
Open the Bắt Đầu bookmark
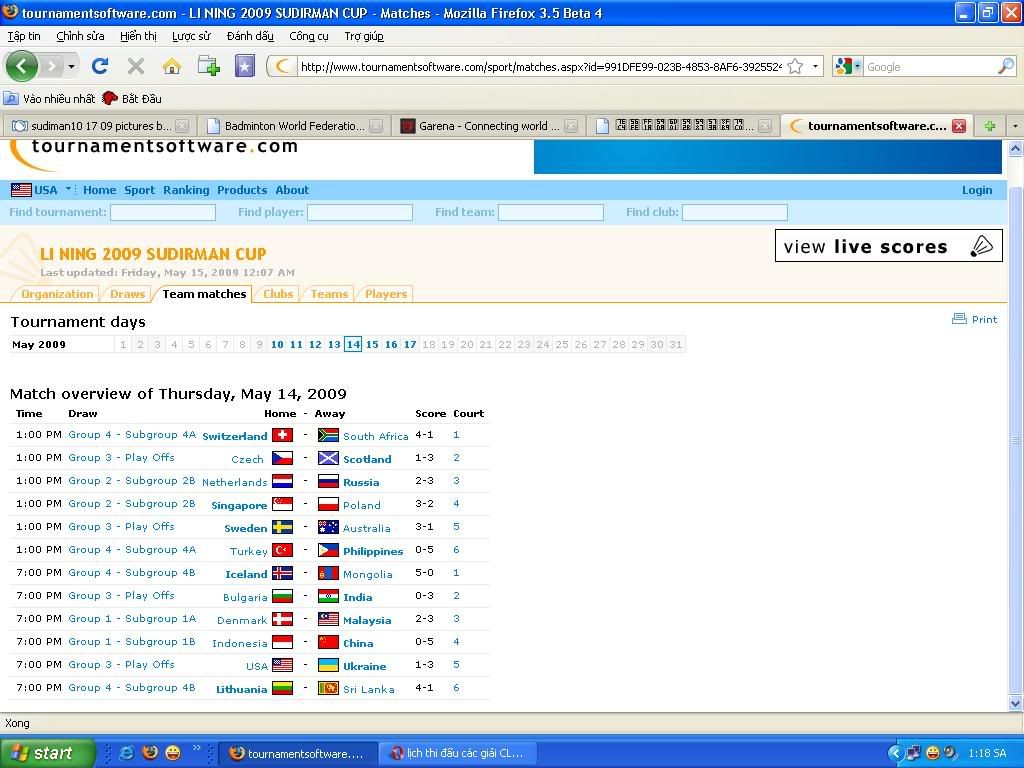click(x=133, y=99)
